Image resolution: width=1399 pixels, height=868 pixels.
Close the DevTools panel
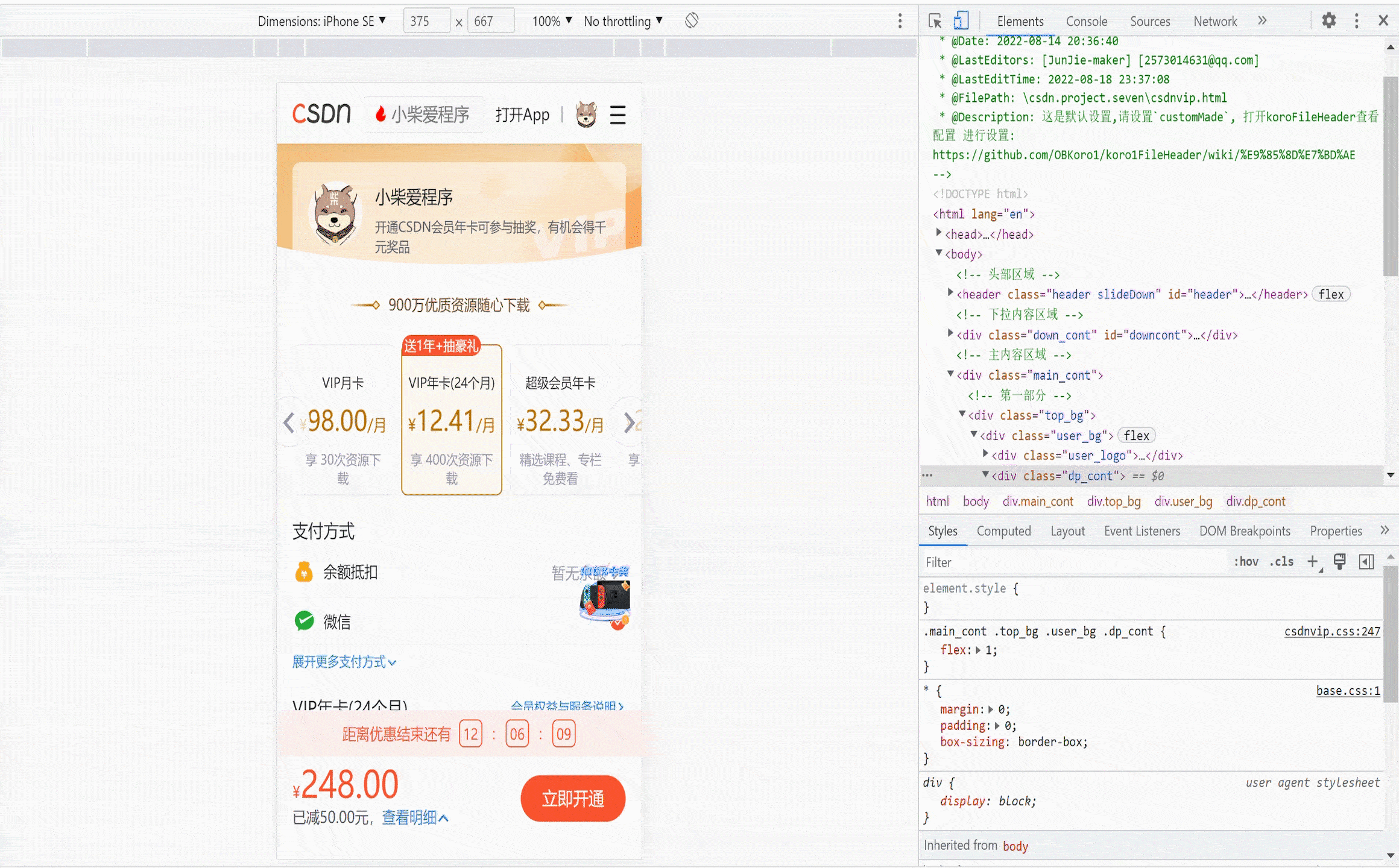pyautogui.click(x=1383, y=21)
